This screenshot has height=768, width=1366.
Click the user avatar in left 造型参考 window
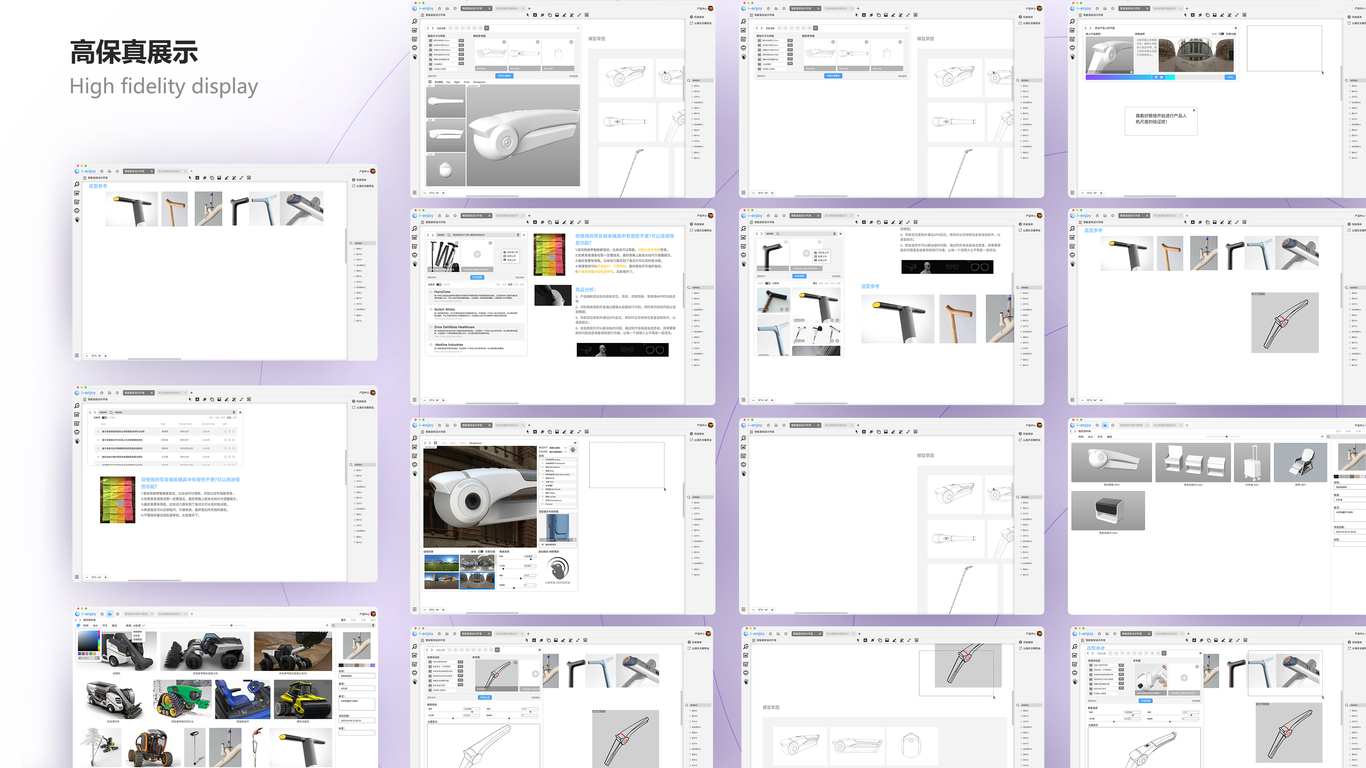[x=373, y=171]
